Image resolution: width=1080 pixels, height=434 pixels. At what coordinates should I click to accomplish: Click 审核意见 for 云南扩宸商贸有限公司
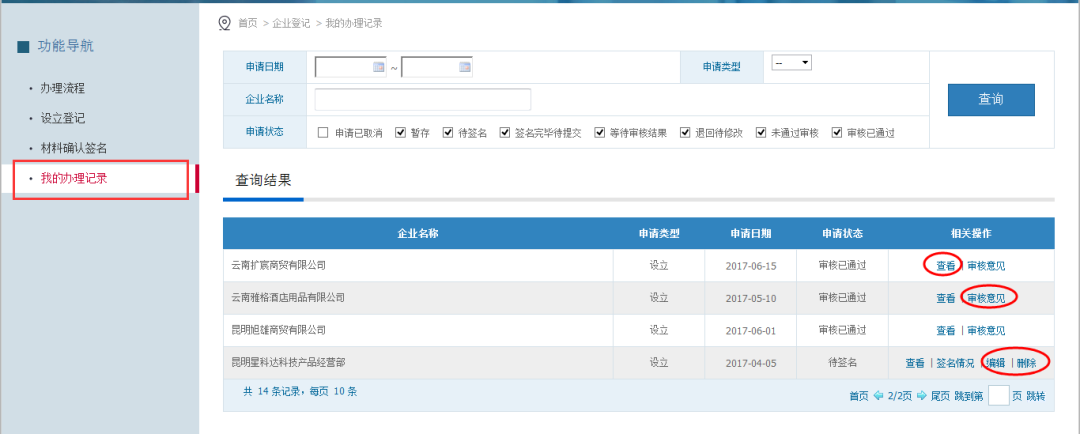point(986,265)
